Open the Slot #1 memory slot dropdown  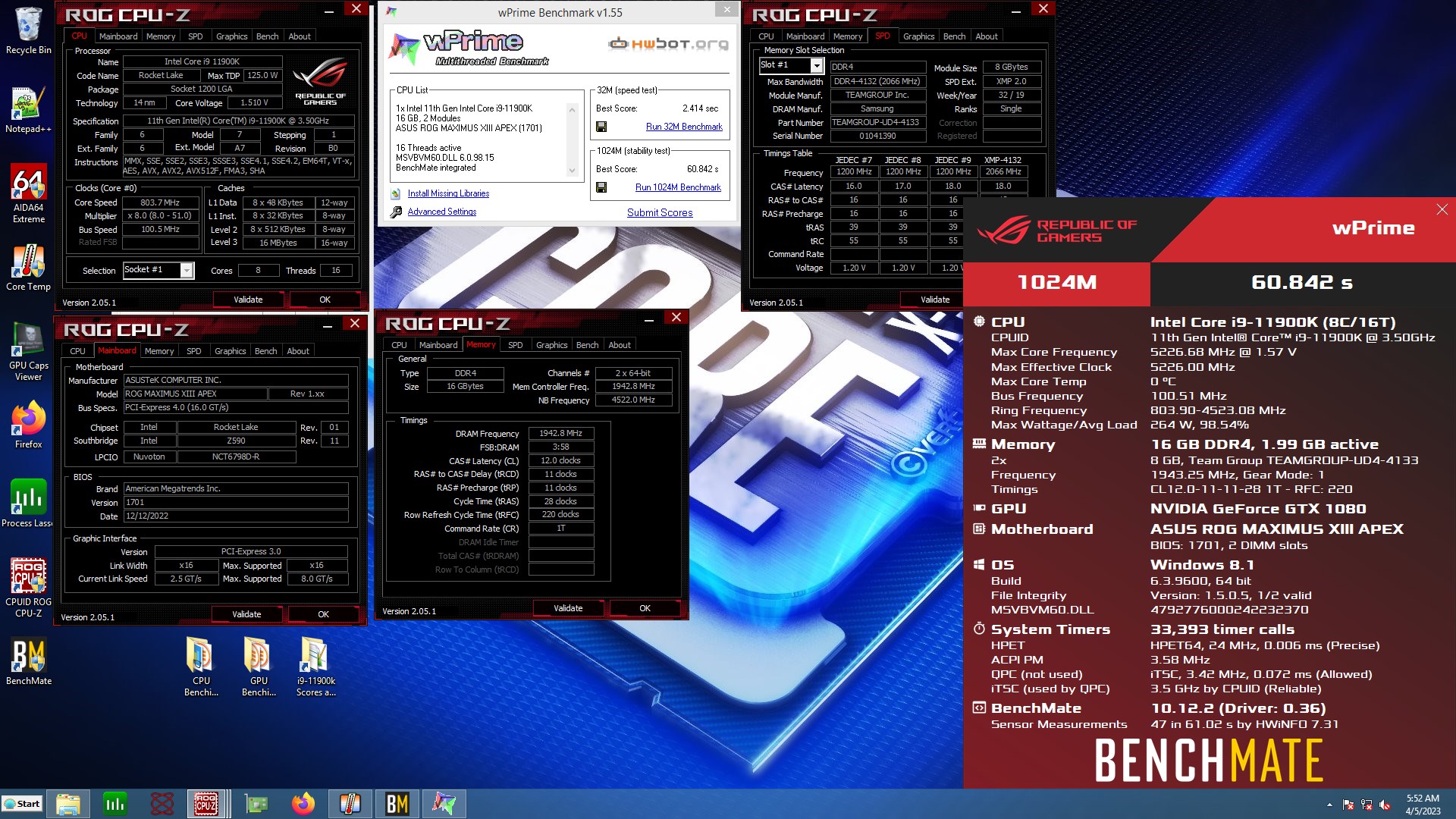tap(817, 66)
